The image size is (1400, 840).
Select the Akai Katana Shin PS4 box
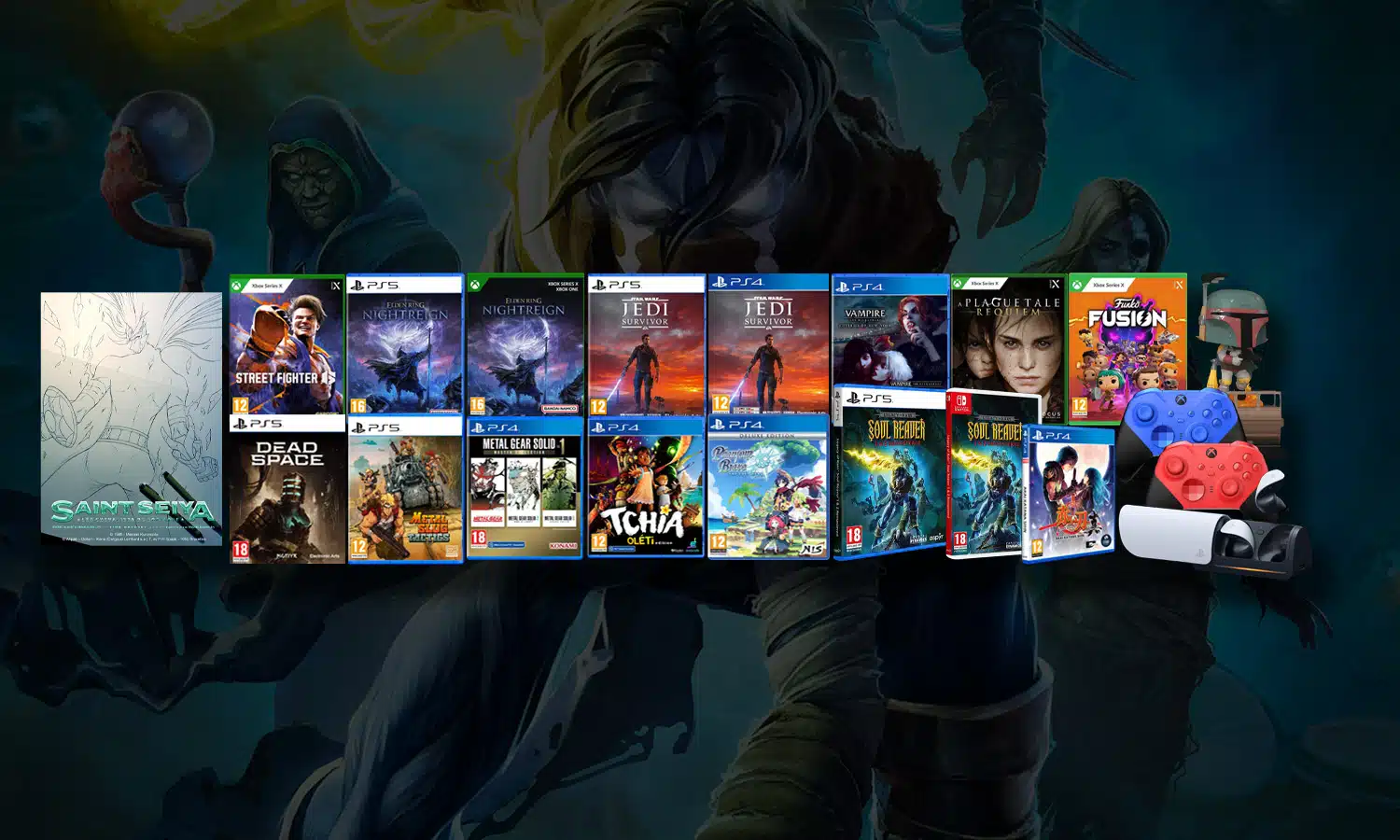[x=1069, y=495]
